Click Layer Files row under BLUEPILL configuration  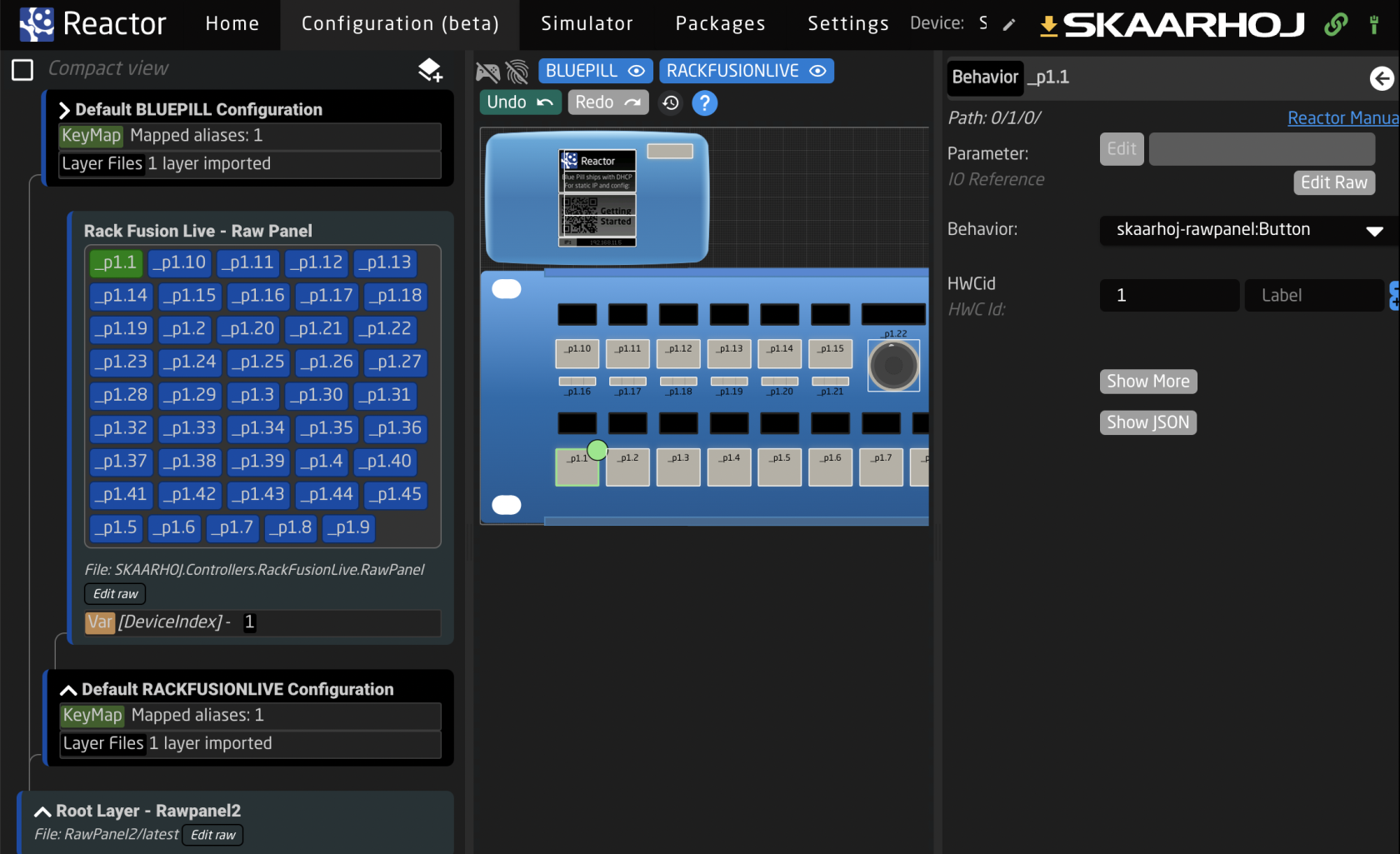point(250,164)
